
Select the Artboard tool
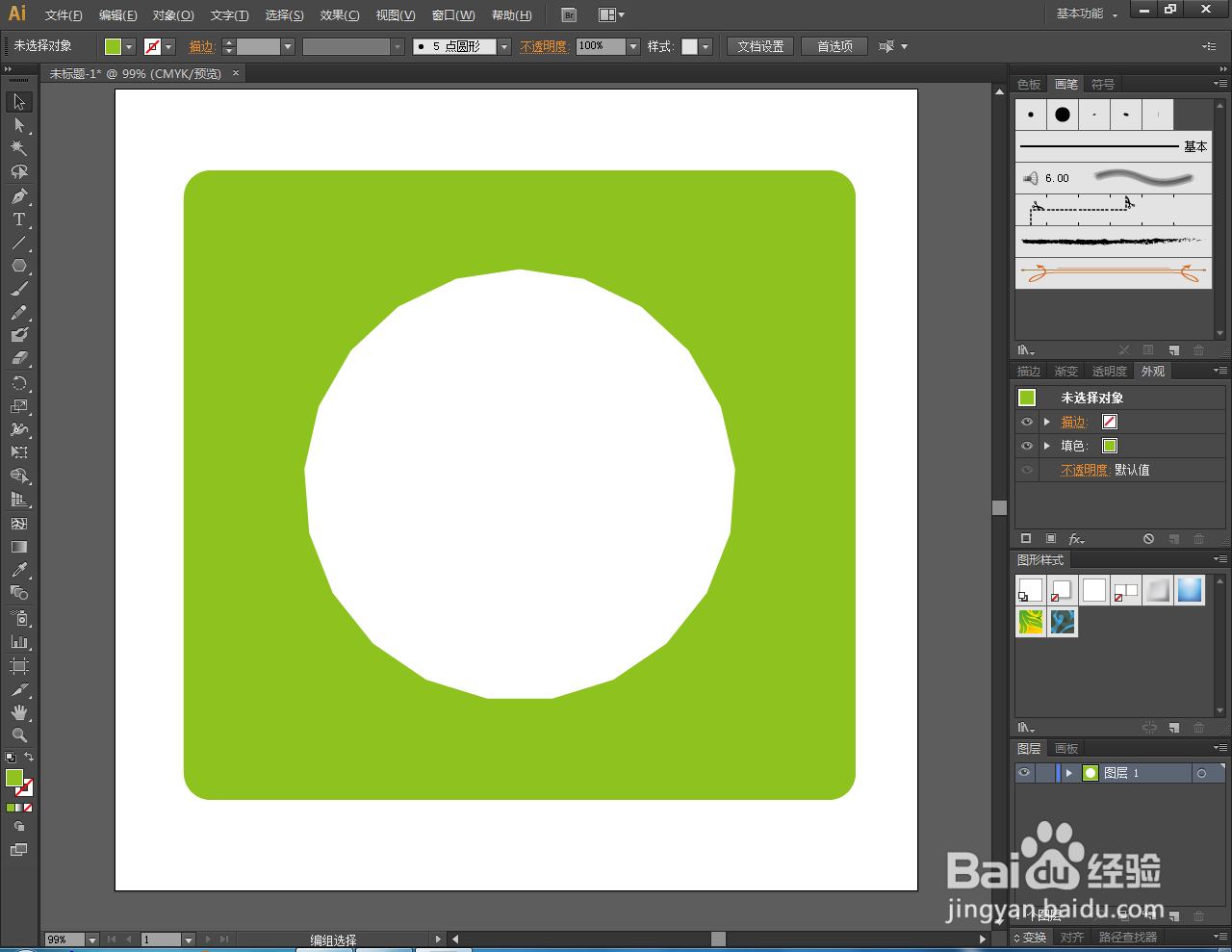pos(19,666)
